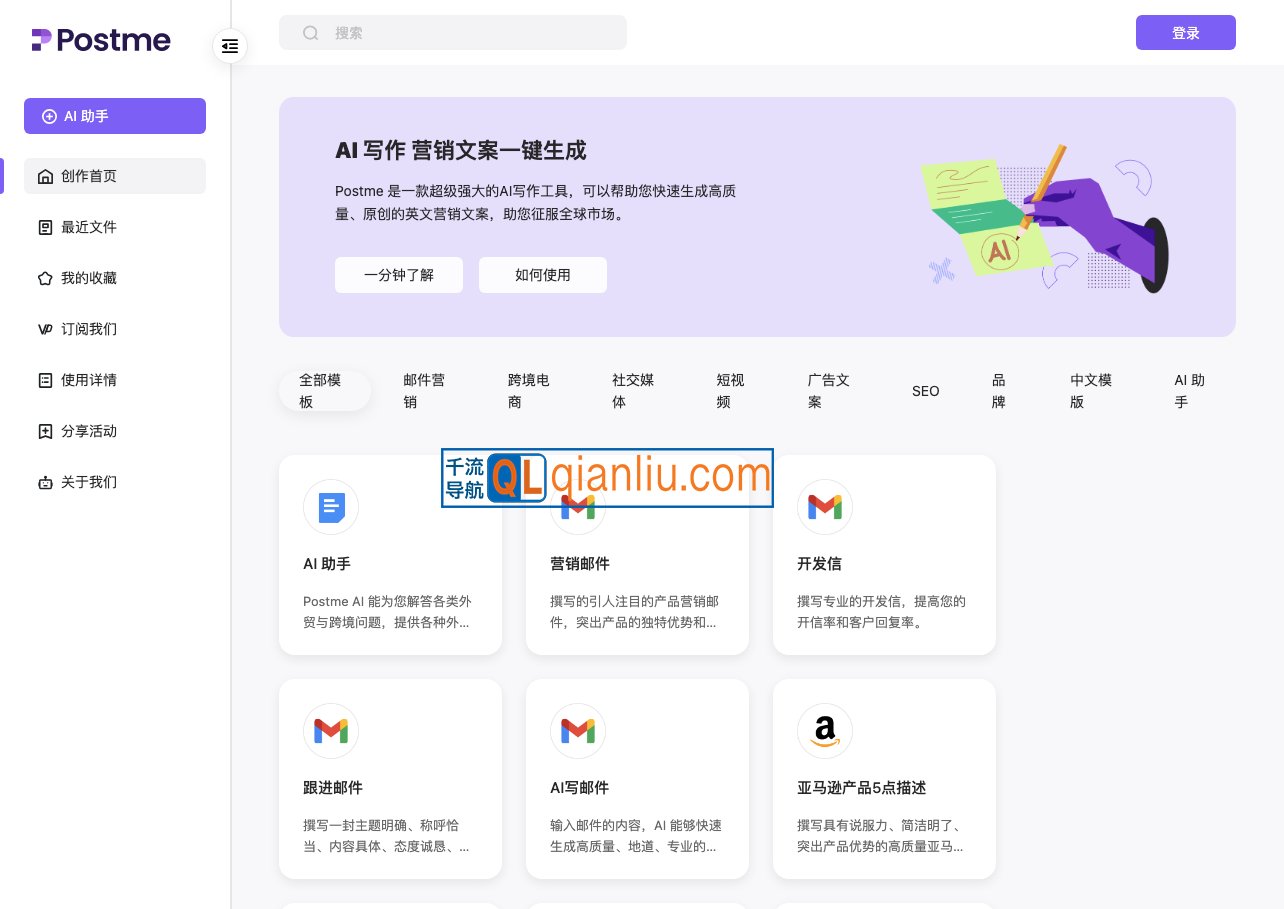Click inside the 搜索 search field
1284x909 pixels.
470,32
